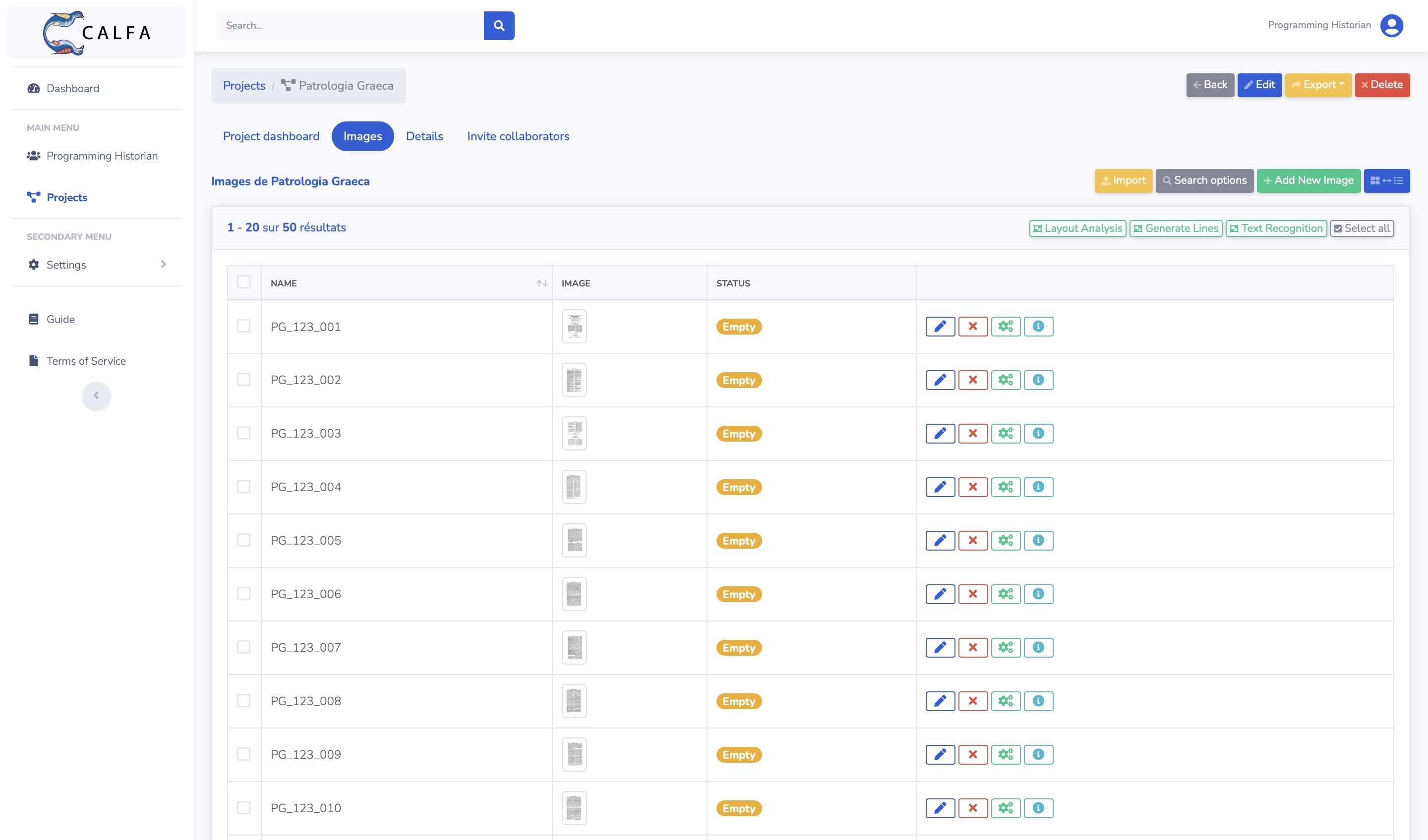
Task: Expand Settings secondary menu item
Action: tap(164, 264)
